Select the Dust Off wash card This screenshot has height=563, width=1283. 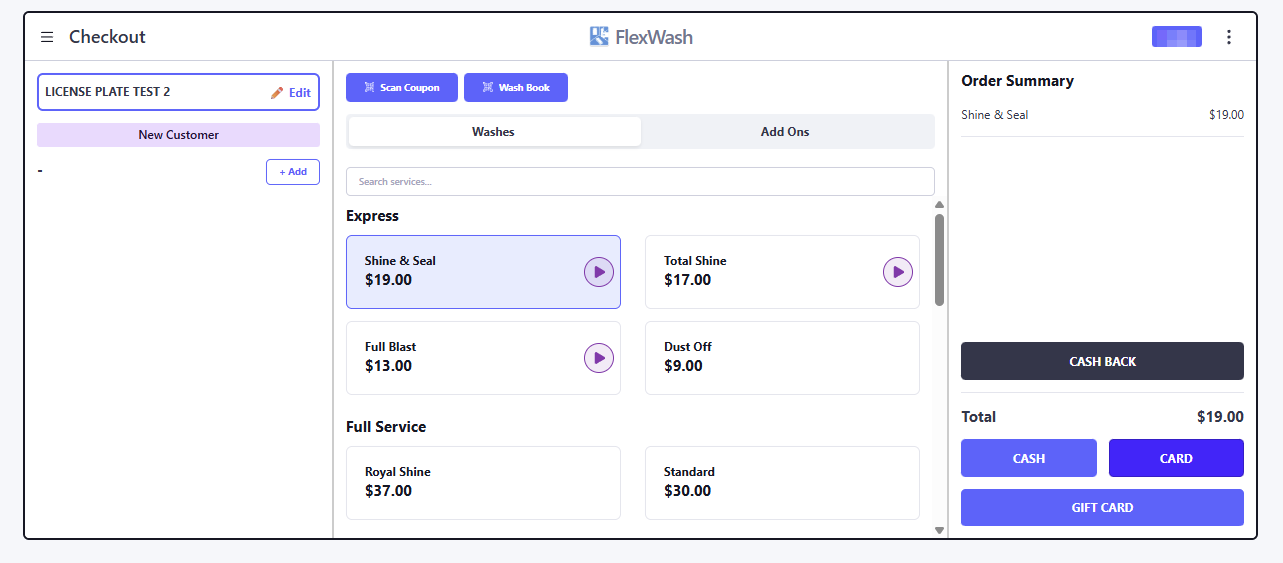[782, 358]
